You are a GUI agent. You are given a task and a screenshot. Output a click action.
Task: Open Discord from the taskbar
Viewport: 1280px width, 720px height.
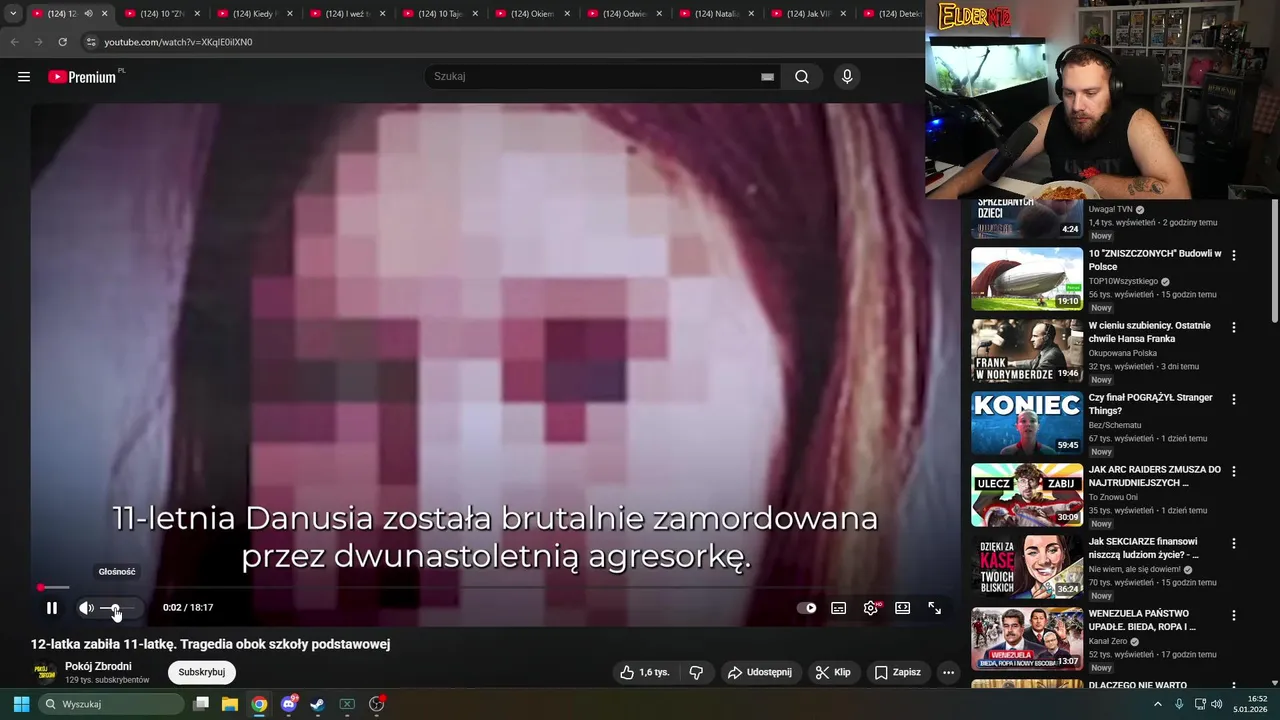(x=289, y=704)
